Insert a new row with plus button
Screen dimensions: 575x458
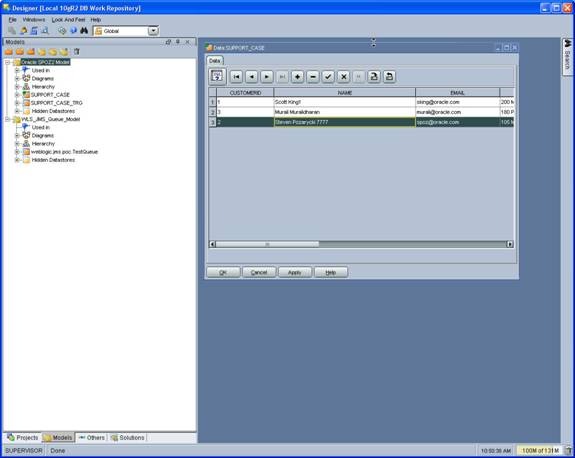[x=297, y=77]
